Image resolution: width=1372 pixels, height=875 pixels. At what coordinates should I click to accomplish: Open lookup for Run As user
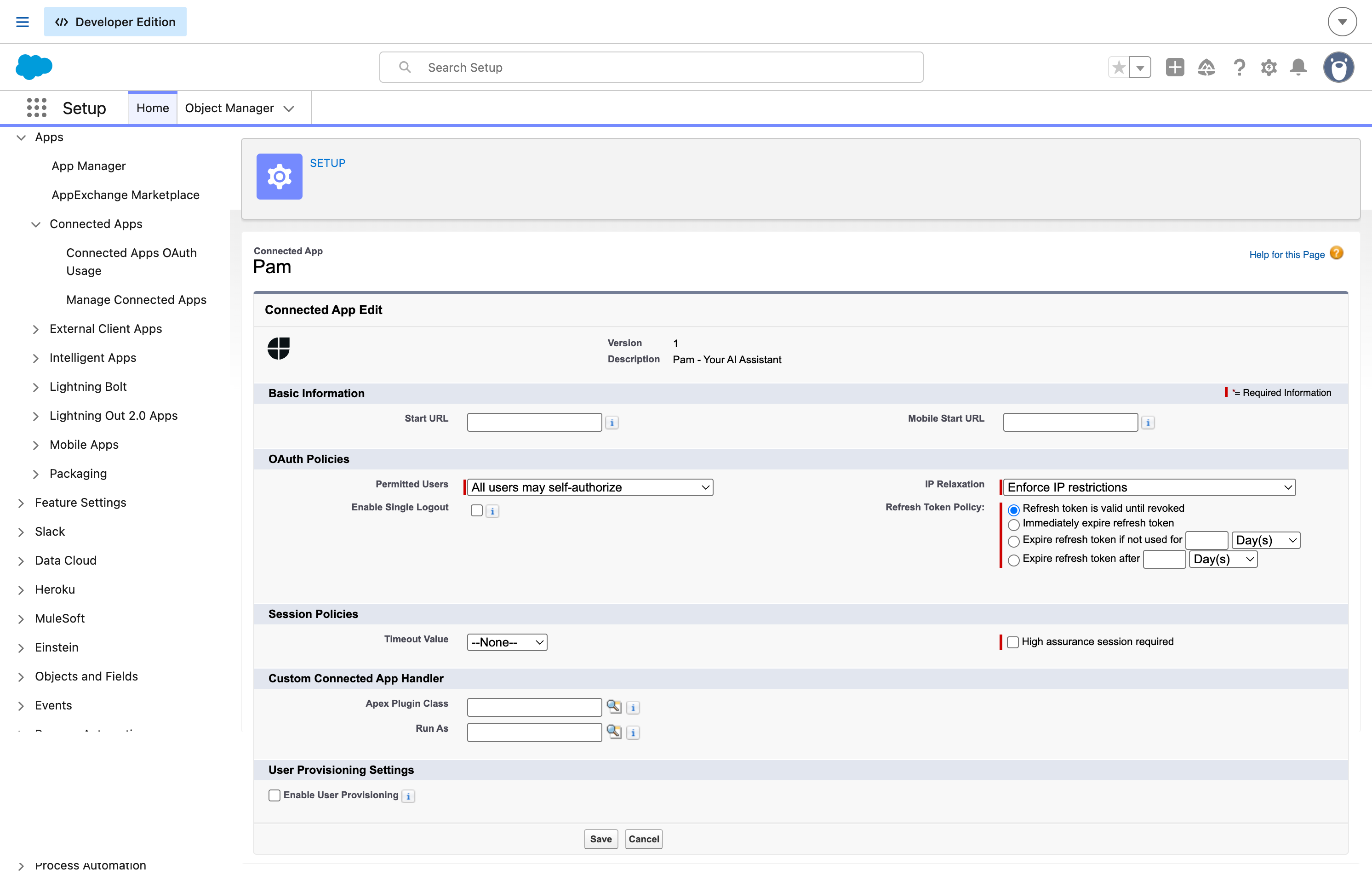614,732
